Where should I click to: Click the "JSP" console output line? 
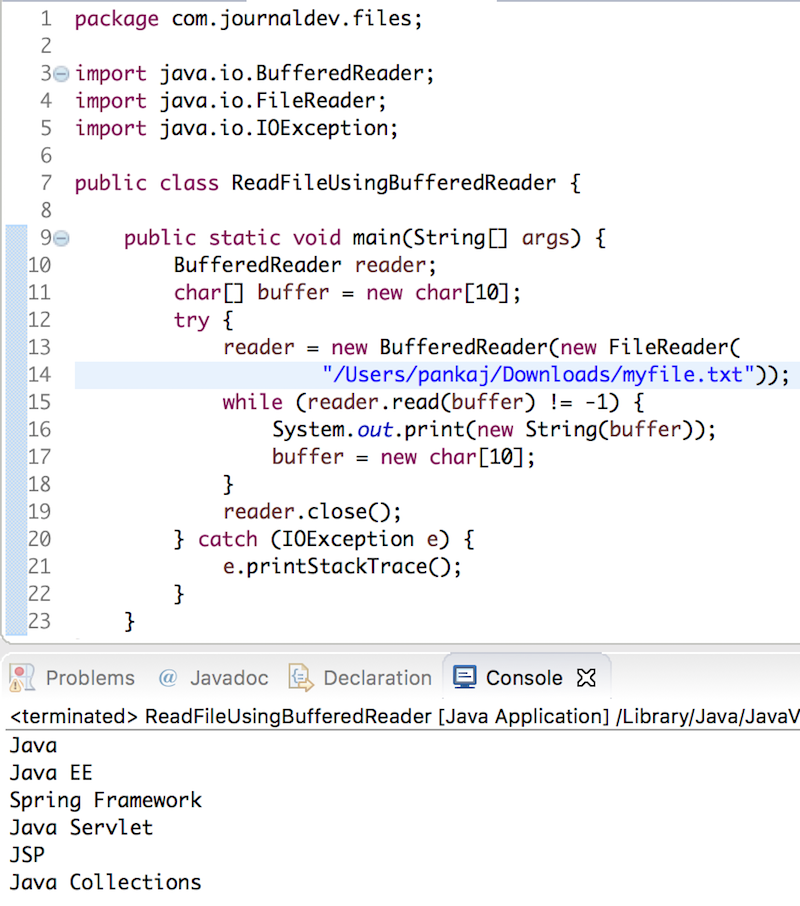pos(27,855)
